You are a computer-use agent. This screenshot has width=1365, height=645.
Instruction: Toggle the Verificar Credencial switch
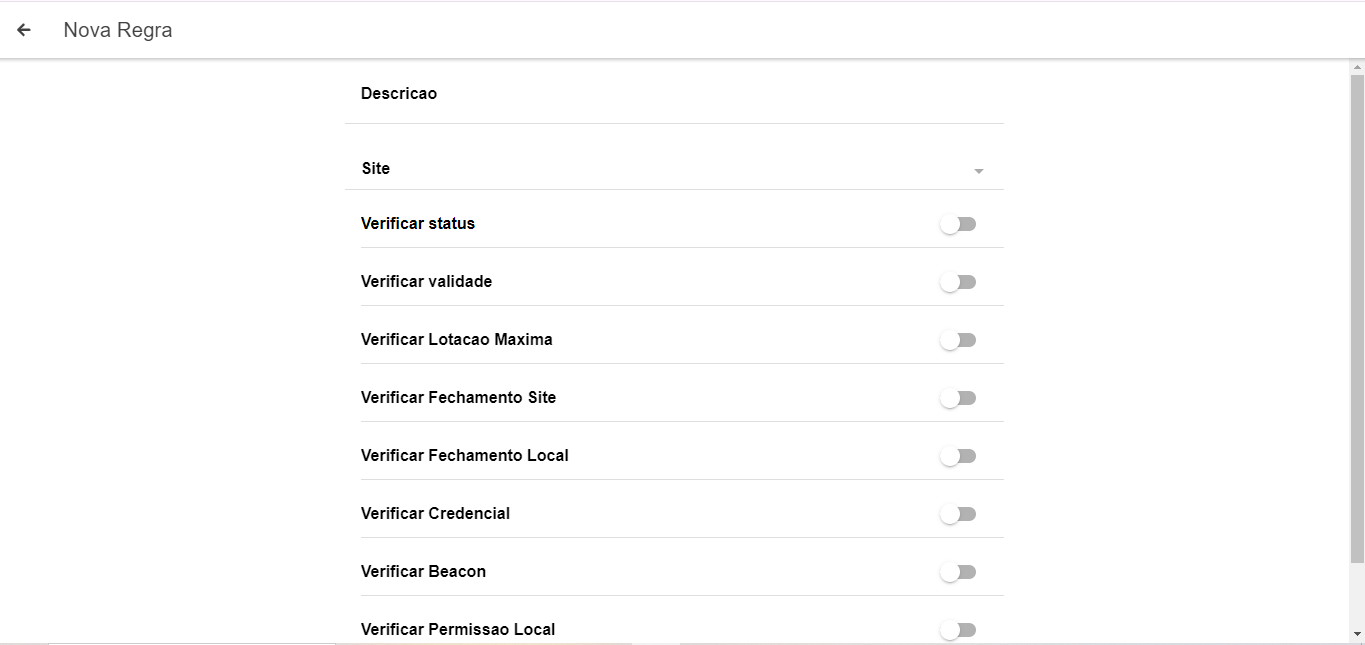958,514
